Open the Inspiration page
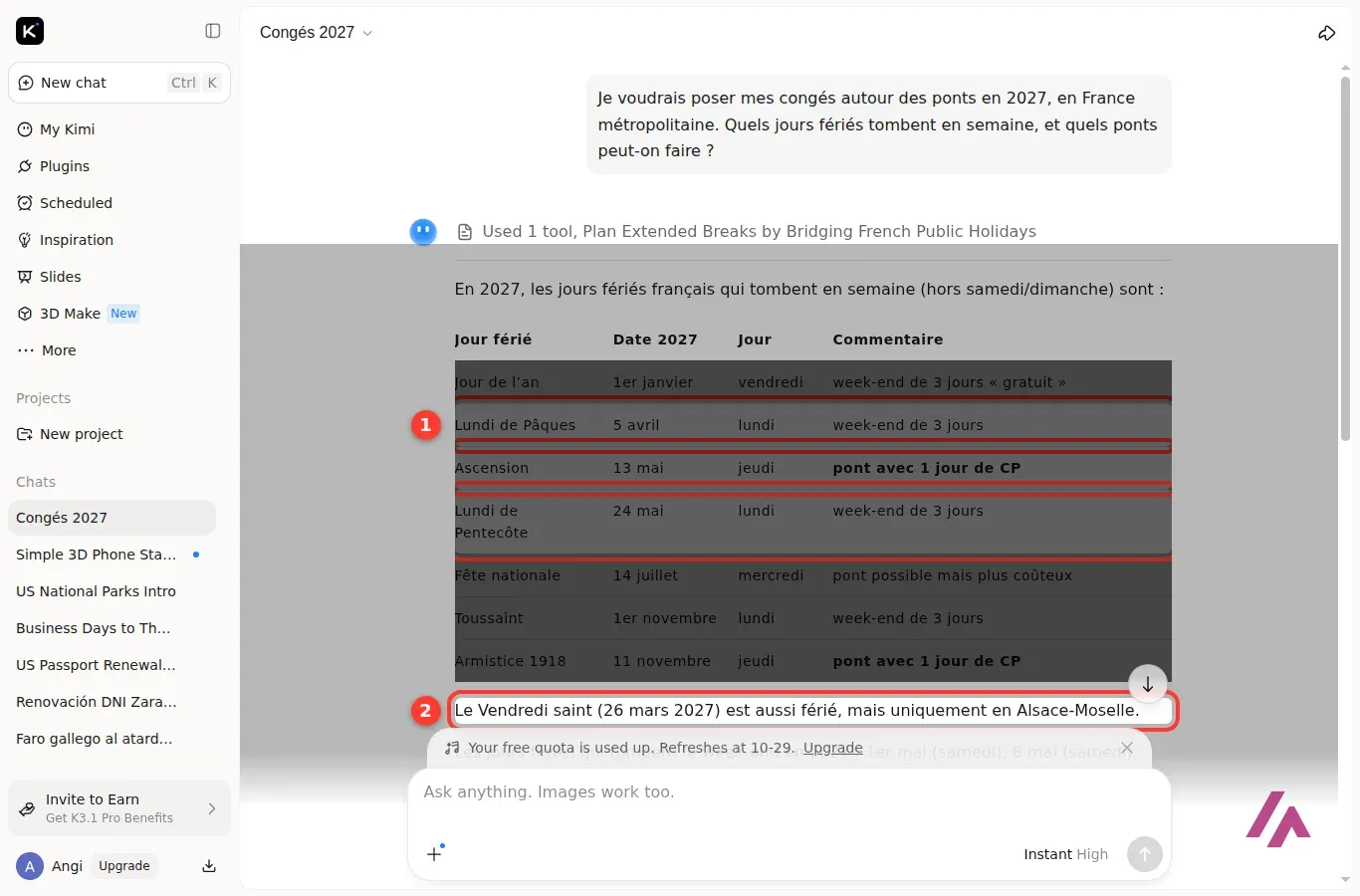This screenshot has height=896, width=1360. [x=119, y=240]
